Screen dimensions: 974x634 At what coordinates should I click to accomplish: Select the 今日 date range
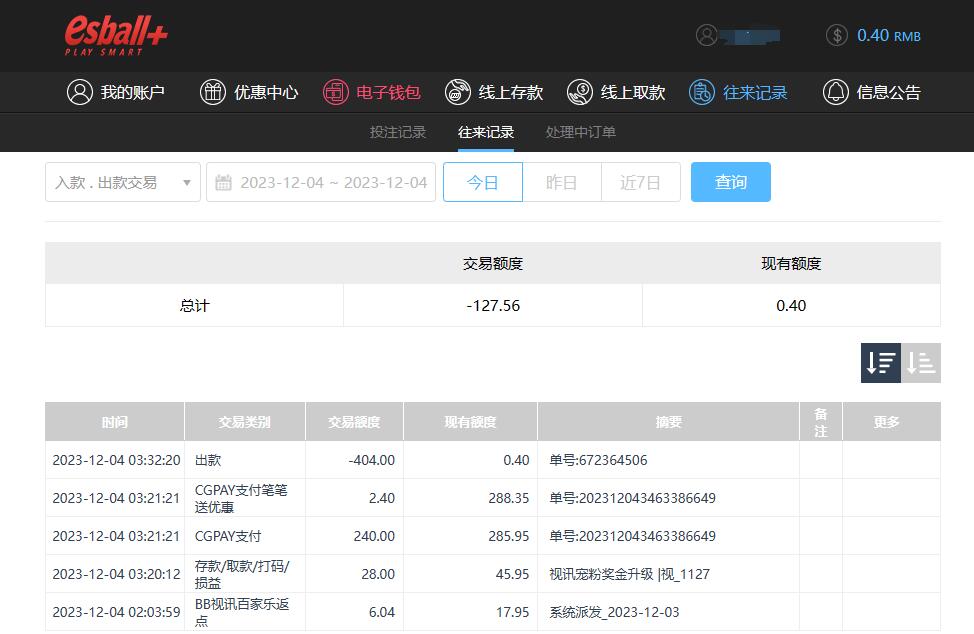[483, 182]
